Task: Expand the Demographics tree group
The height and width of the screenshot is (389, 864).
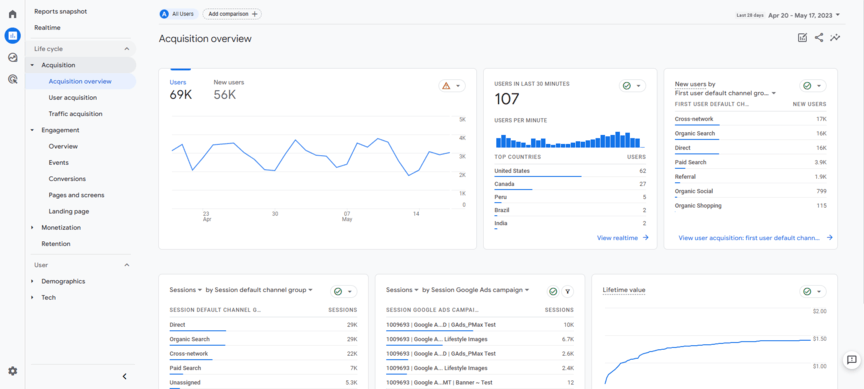Action: click(x=32, y=281)
